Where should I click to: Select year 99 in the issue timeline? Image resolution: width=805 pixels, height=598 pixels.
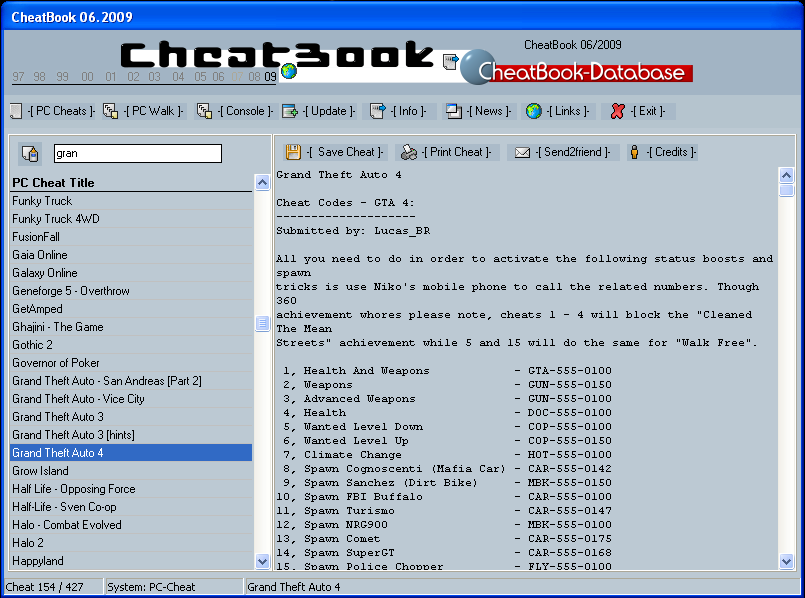coord(63,77)
